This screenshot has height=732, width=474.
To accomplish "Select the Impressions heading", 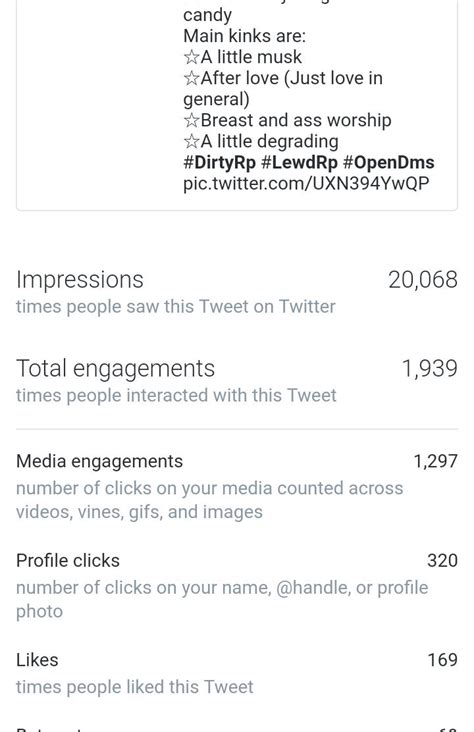I will click(x=80, y=280).
